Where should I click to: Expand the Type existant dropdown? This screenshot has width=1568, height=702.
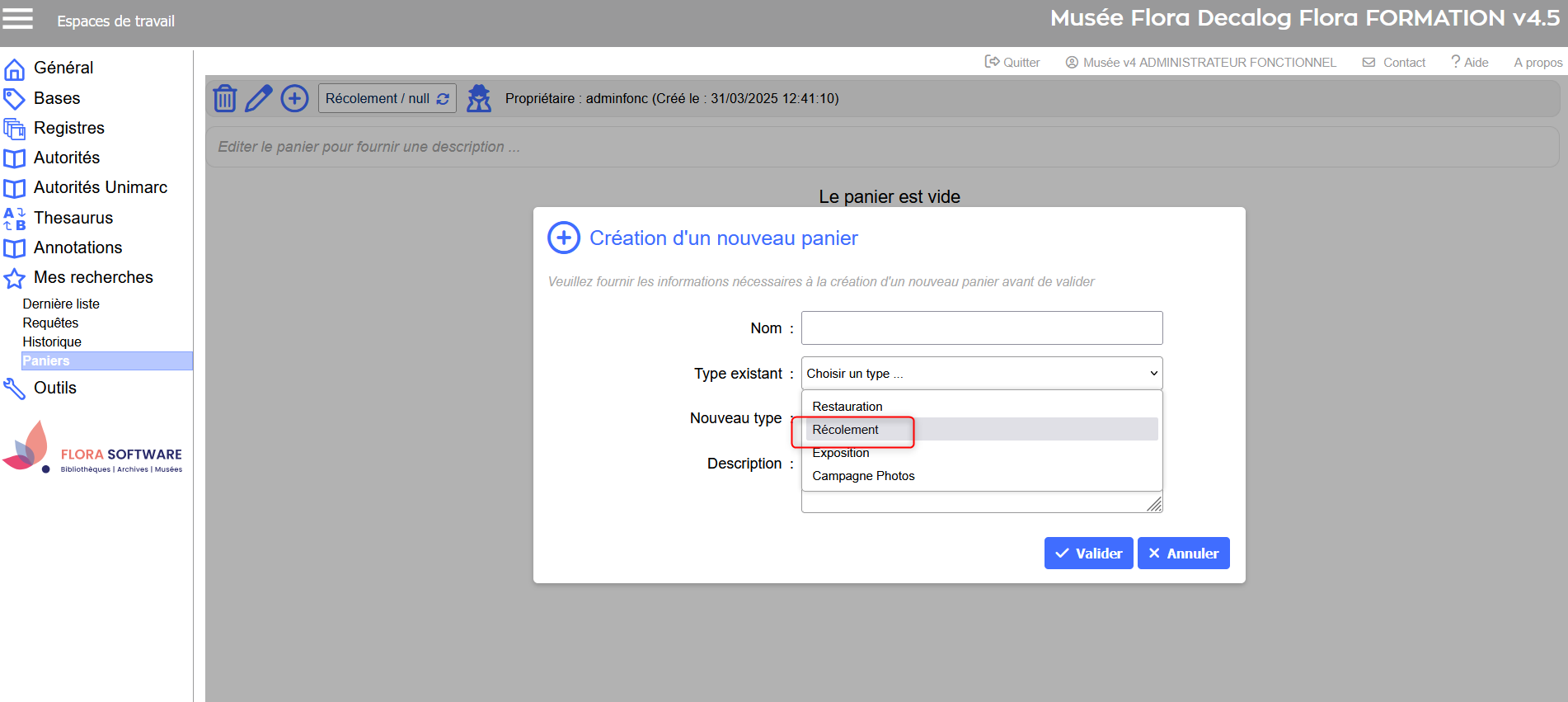click(981, 374)
